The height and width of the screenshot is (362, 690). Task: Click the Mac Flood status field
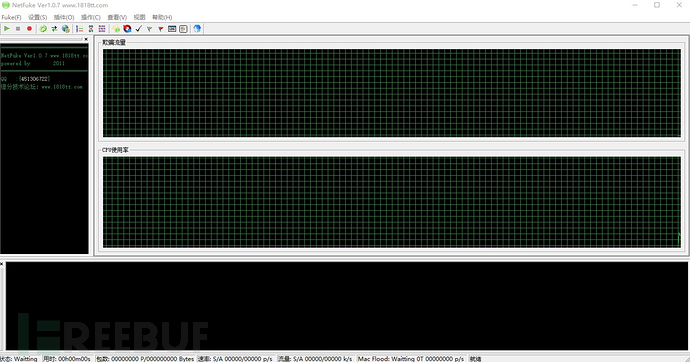411,358
